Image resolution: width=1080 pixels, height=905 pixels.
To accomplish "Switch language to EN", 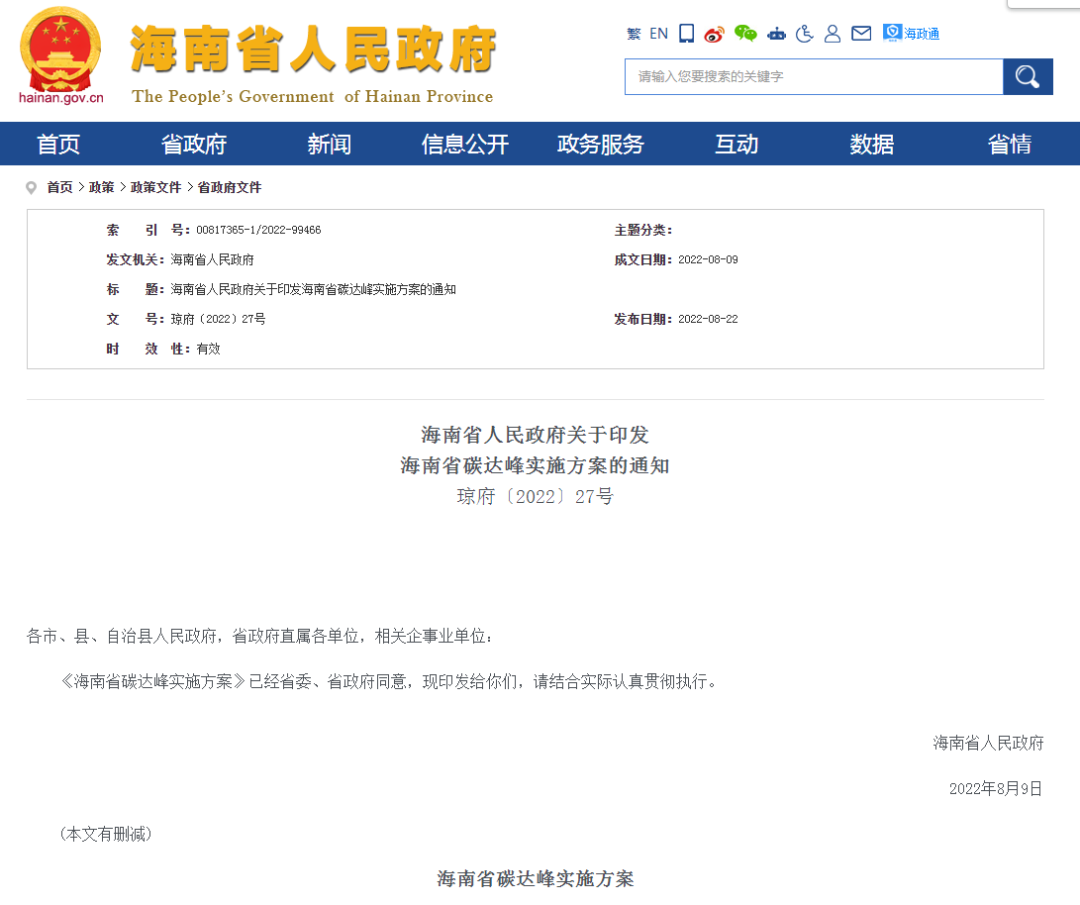I will click(658, 34).
